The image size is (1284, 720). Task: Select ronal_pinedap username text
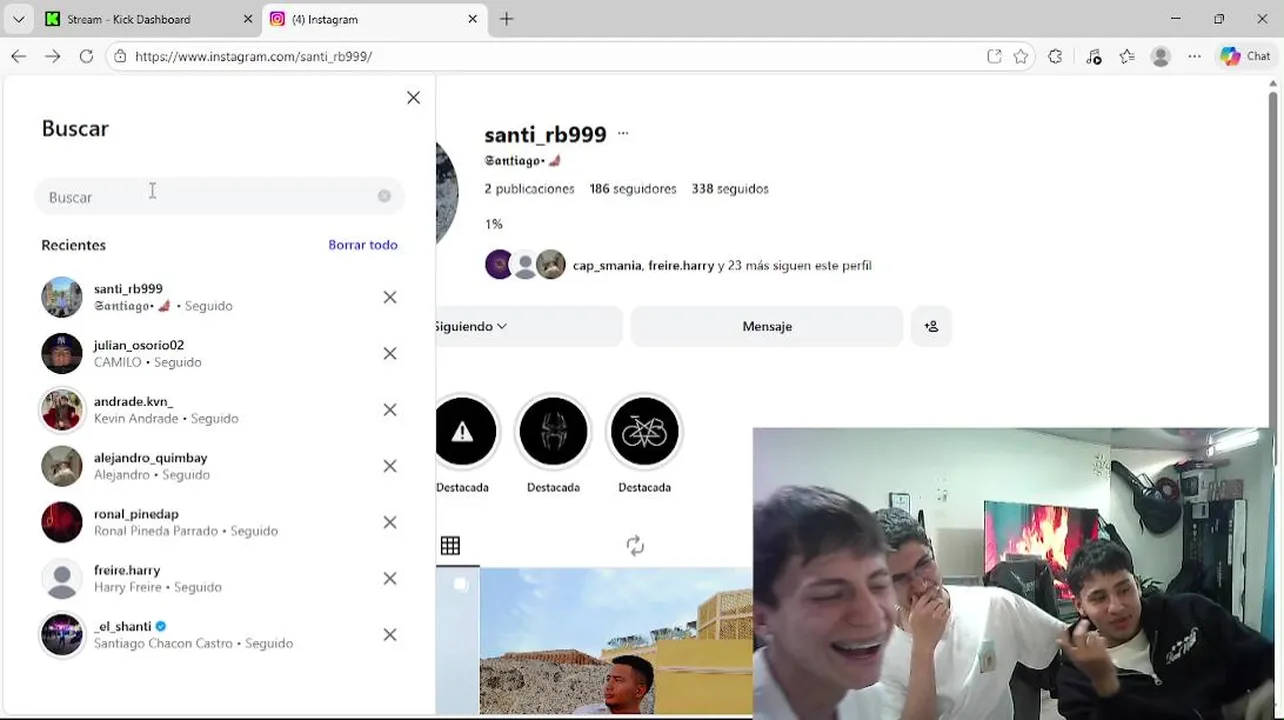136,514
